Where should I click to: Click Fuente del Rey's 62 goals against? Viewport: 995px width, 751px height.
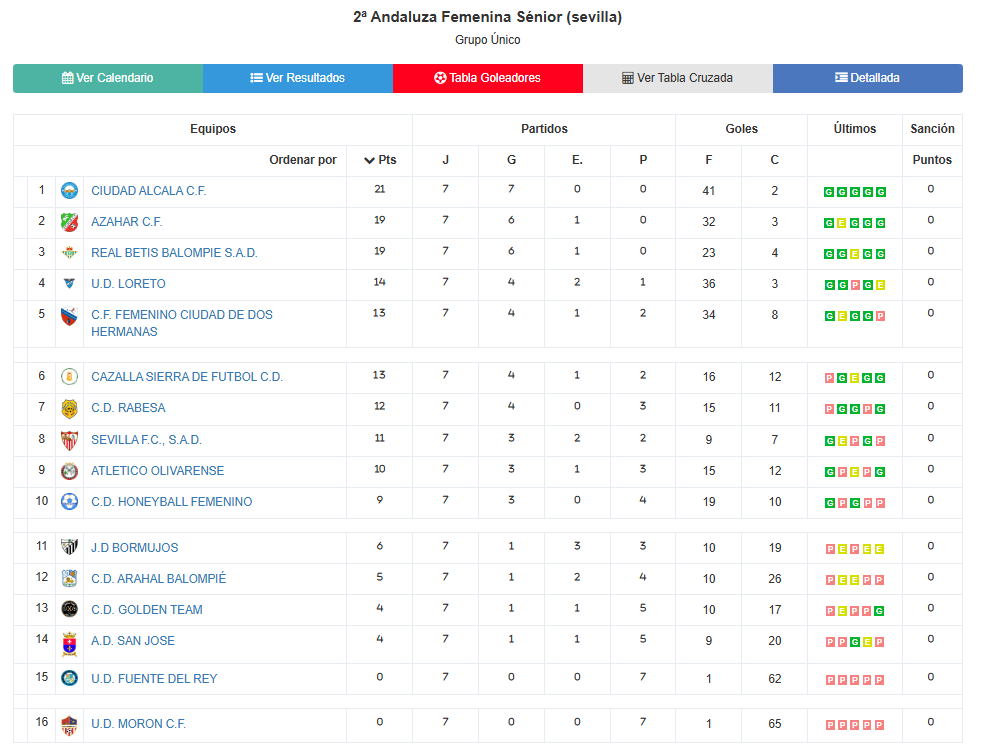click(775, 679)
